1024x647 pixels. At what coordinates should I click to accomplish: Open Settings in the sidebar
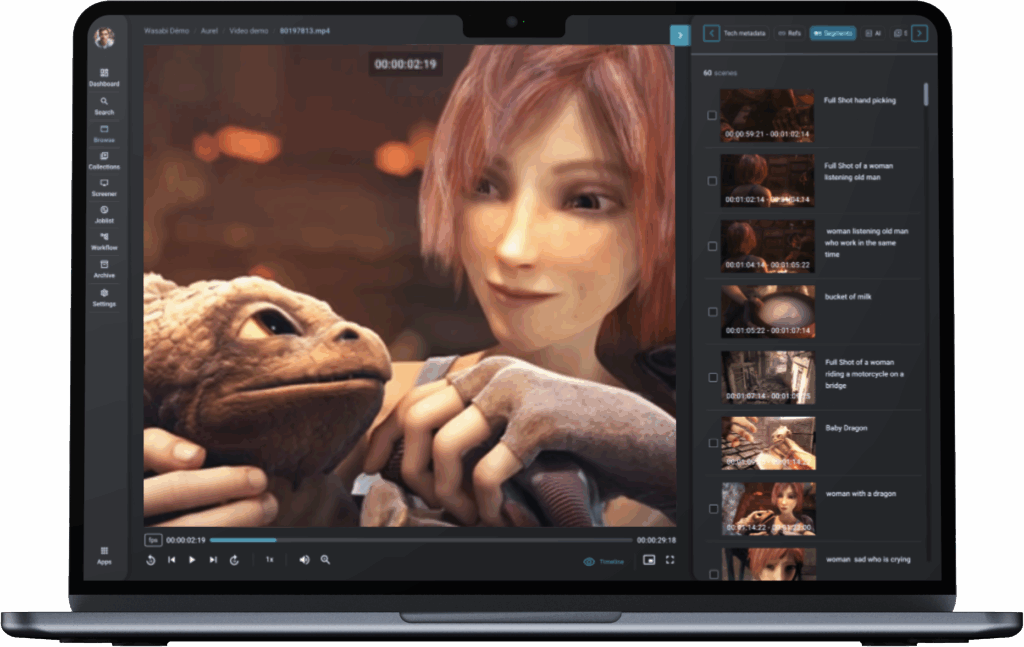[104, 298]
